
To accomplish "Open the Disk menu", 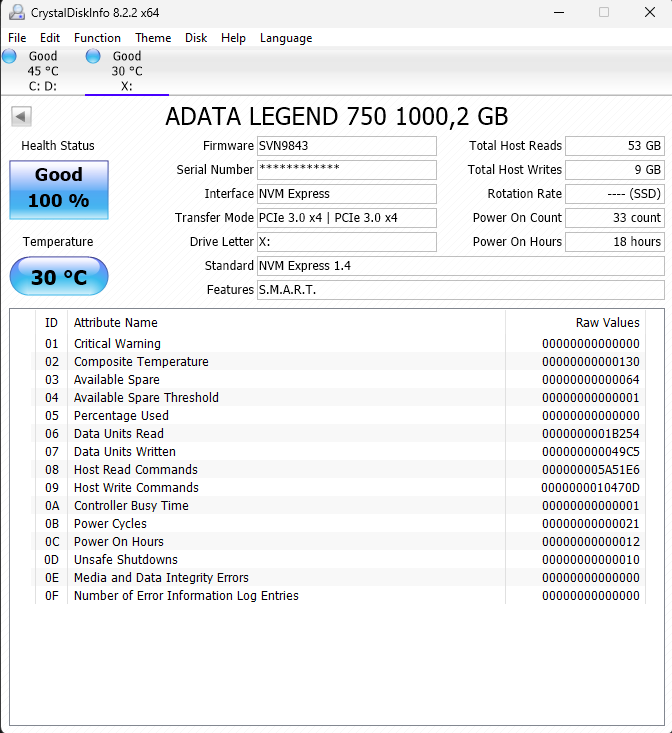I will 196,38.
